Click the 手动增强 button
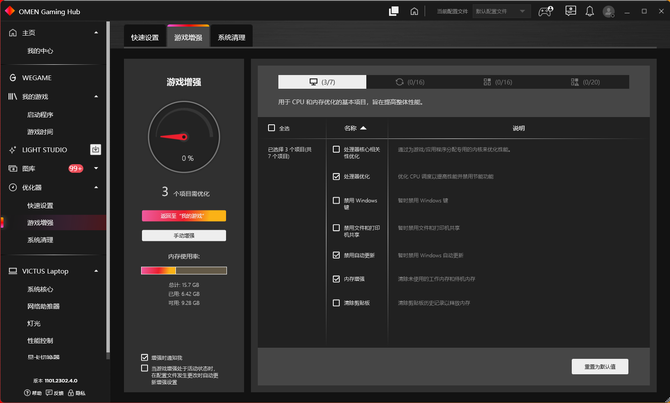 [x=184, y=235]
